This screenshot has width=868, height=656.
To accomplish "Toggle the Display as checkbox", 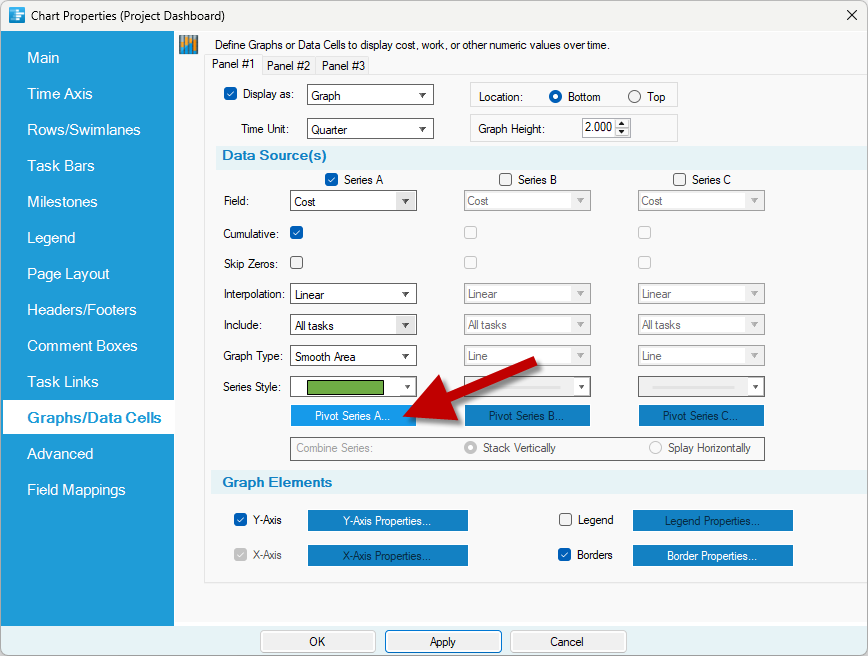I will pos(230,94).
